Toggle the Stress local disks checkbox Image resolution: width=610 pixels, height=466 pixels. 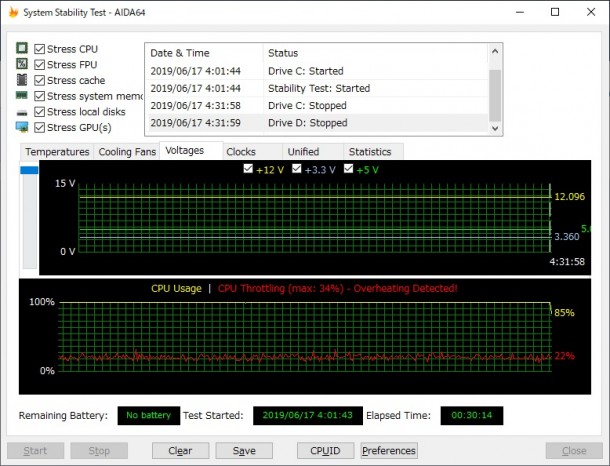pos(40,112)
